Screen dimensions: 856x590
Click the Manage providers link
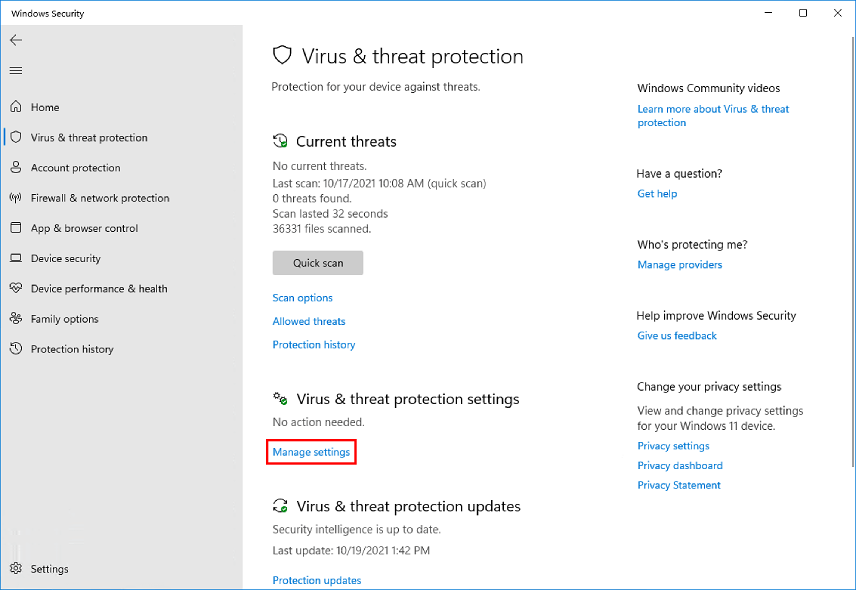tap(679, 265)
